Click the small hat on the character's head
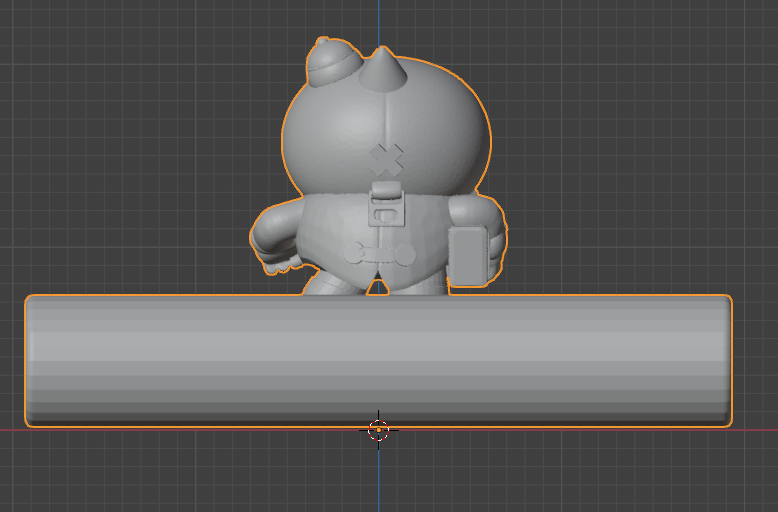This screenshot has height=512, width=778. (x=328, y=62)
